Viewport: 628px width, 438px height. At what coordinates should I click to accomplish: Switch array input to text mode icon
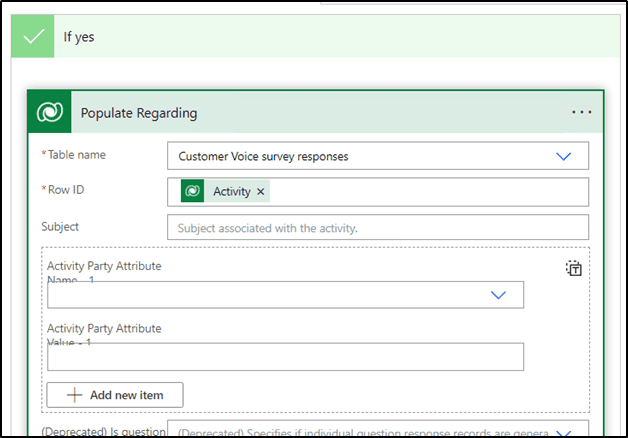pyautogui.click(x=574, y=268)
